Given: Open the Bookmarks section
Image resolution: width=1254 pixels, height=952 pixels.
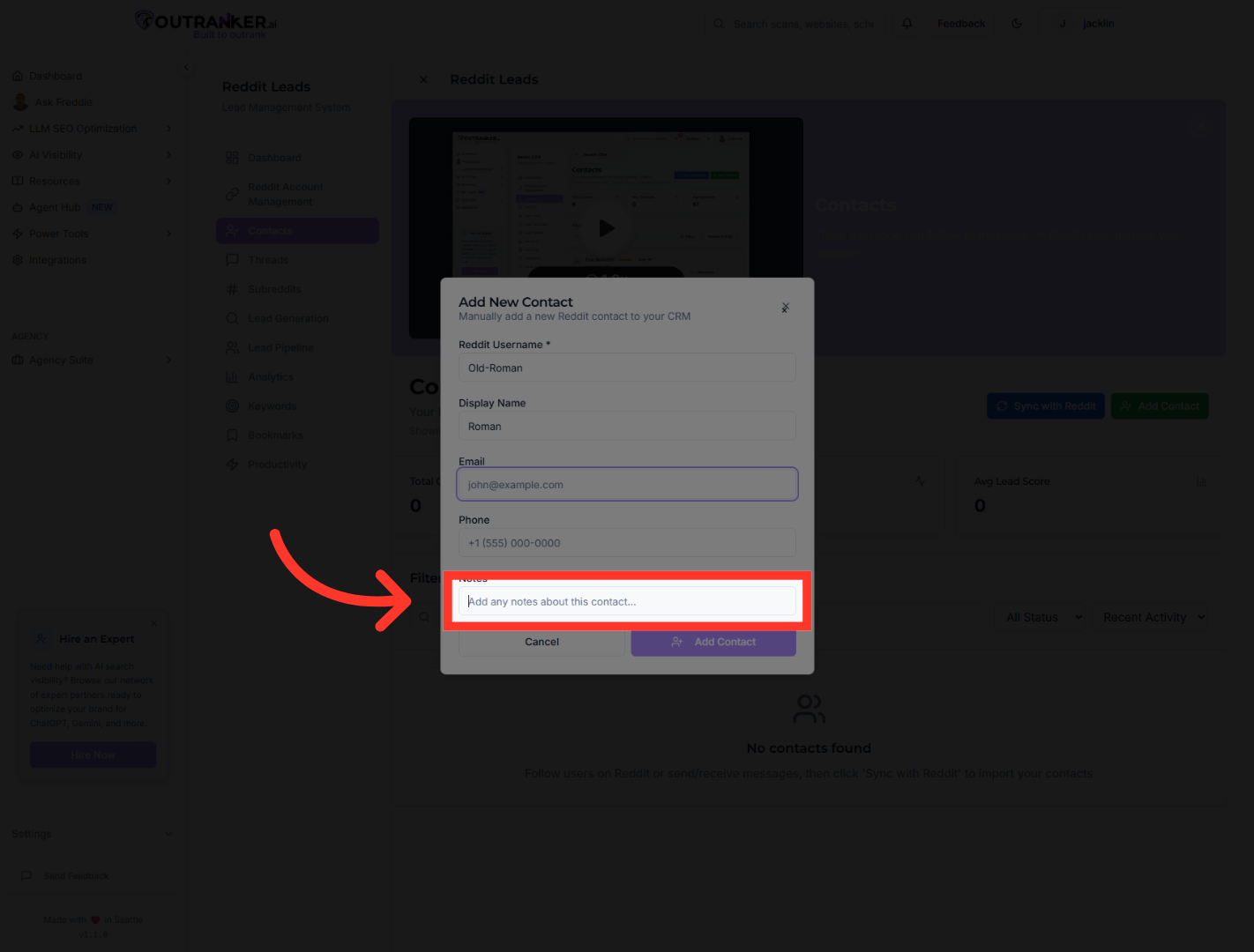Looking at the screenshot, I should 298,435.
